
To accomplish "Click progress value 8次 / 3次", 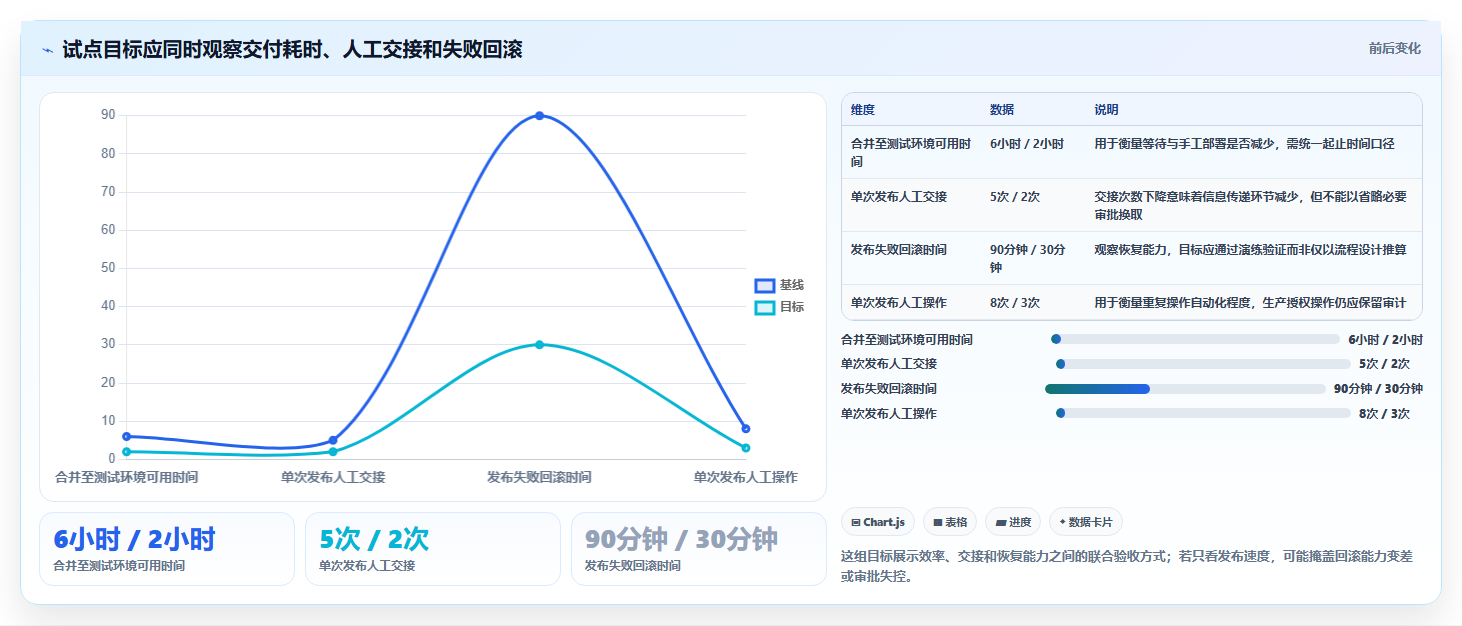I will click(x=1384, y=414).
